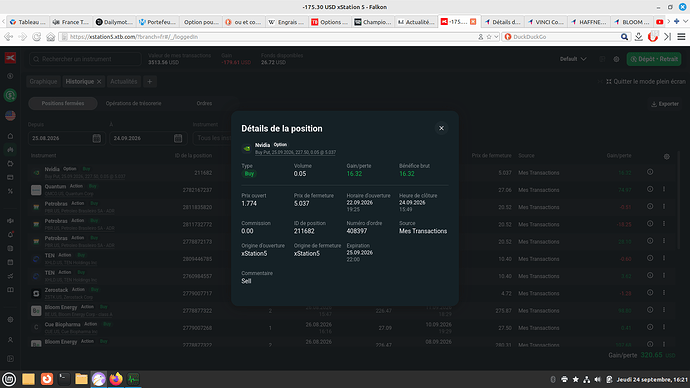Viewport: 690px width, 388px height.
Task: Open the percent icon in left sidebar
Action: (x=10, y=191)
